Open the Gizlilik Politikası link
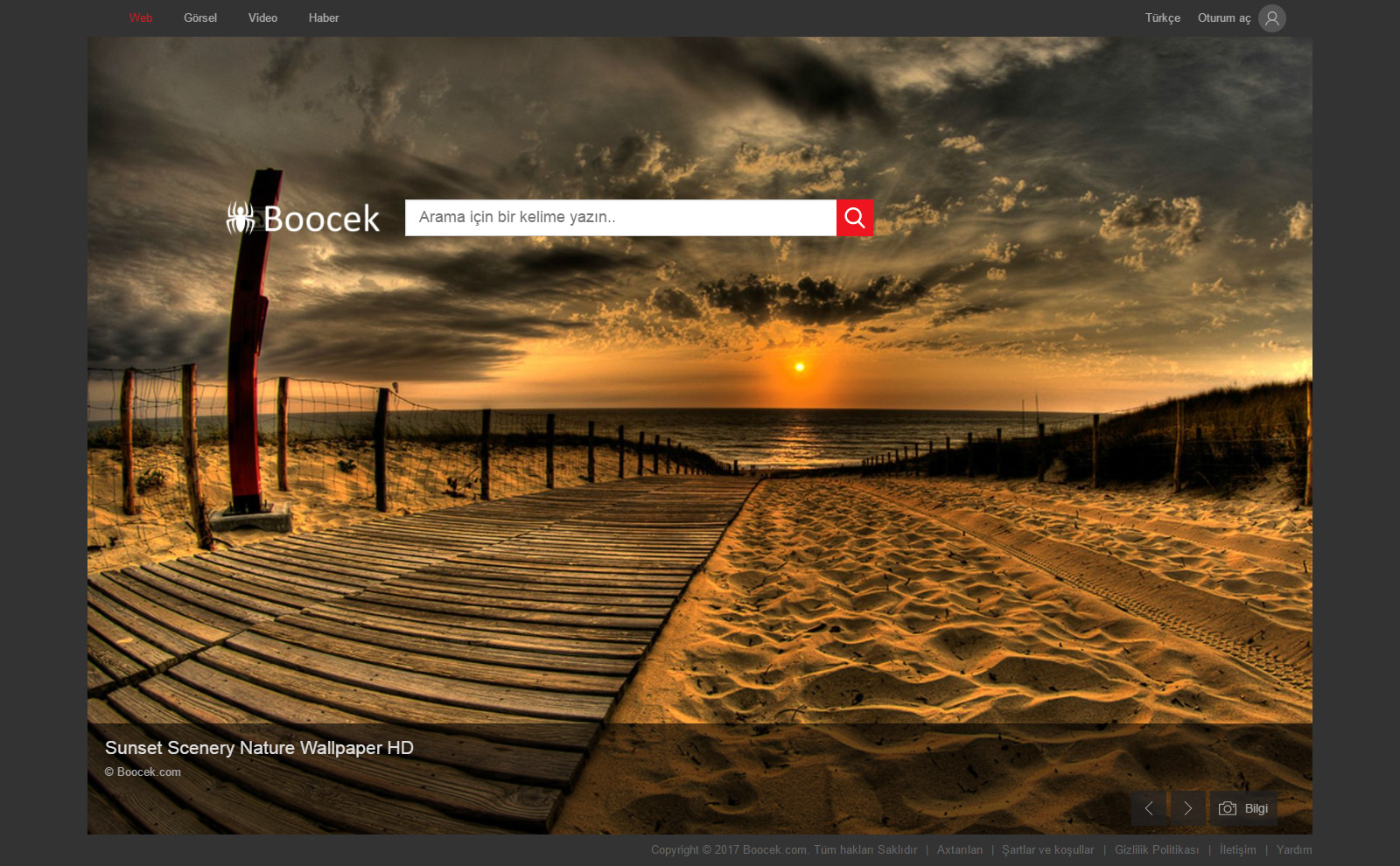 [1157, 849]
